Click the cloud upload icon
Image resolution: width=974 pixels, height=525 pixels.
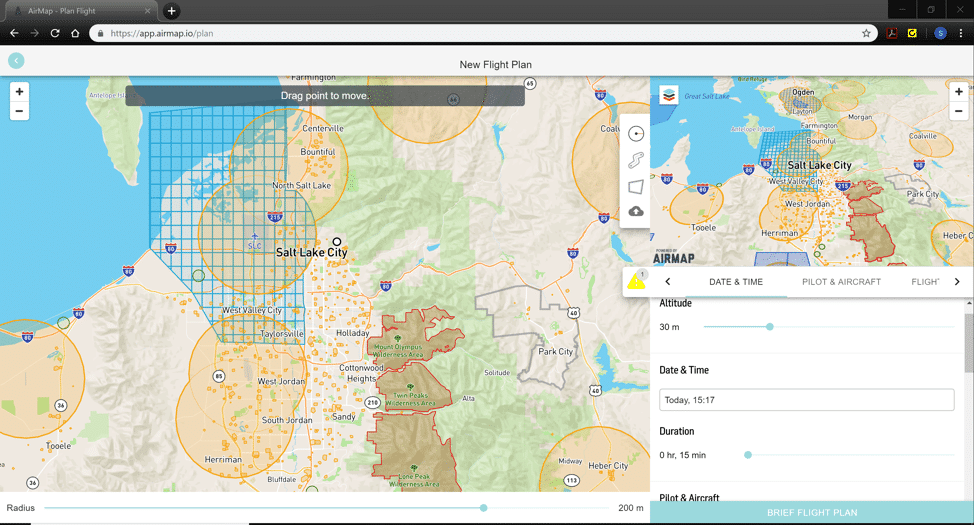coord(636,211)
